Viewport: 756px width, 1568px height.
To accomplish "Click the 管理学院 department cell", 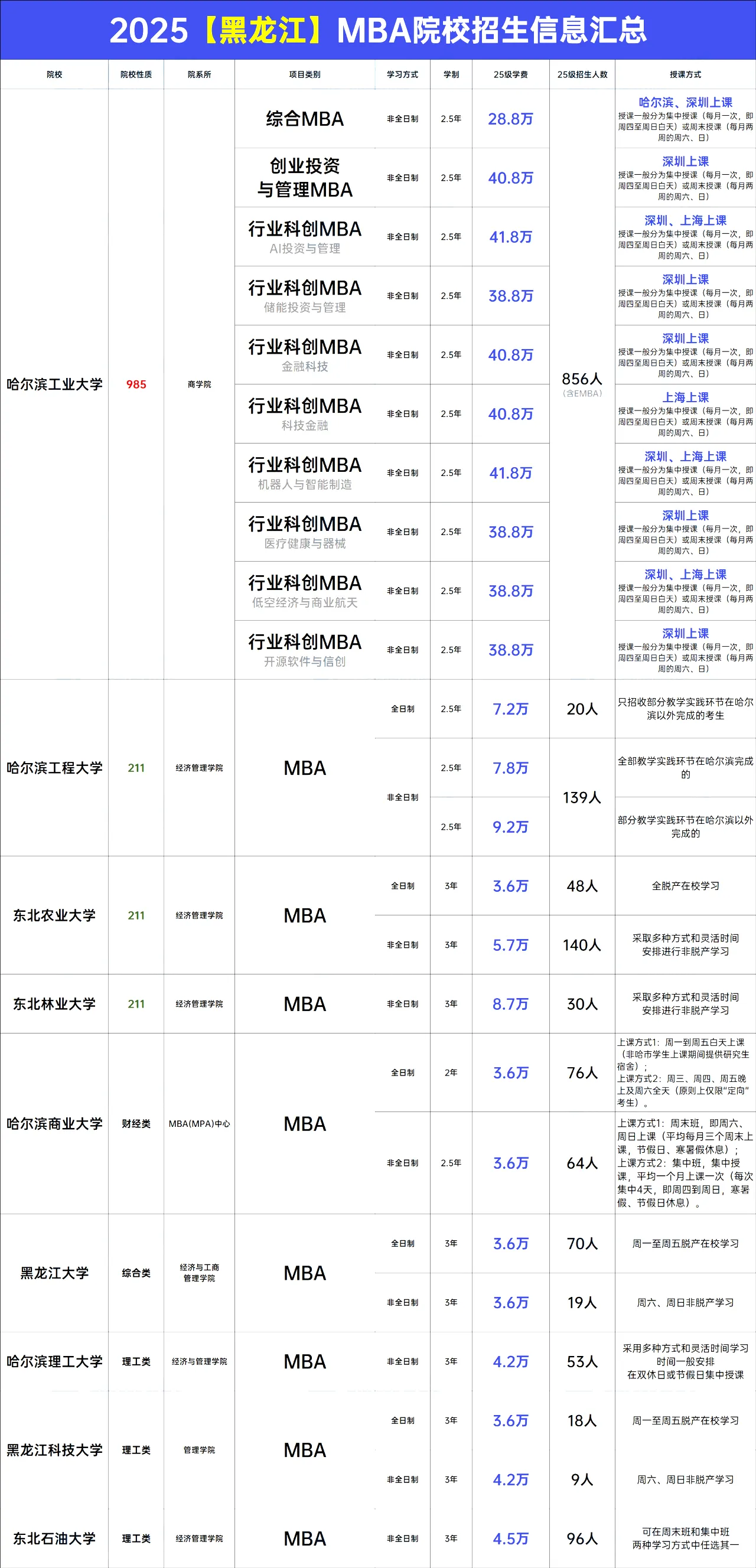I will coord(199,1450).
